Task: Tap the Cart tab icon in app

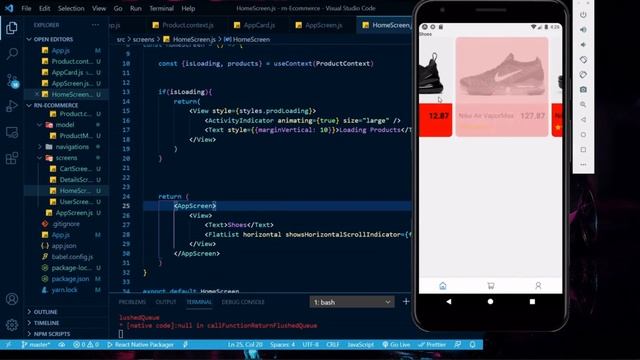Action: pos(491,286)
